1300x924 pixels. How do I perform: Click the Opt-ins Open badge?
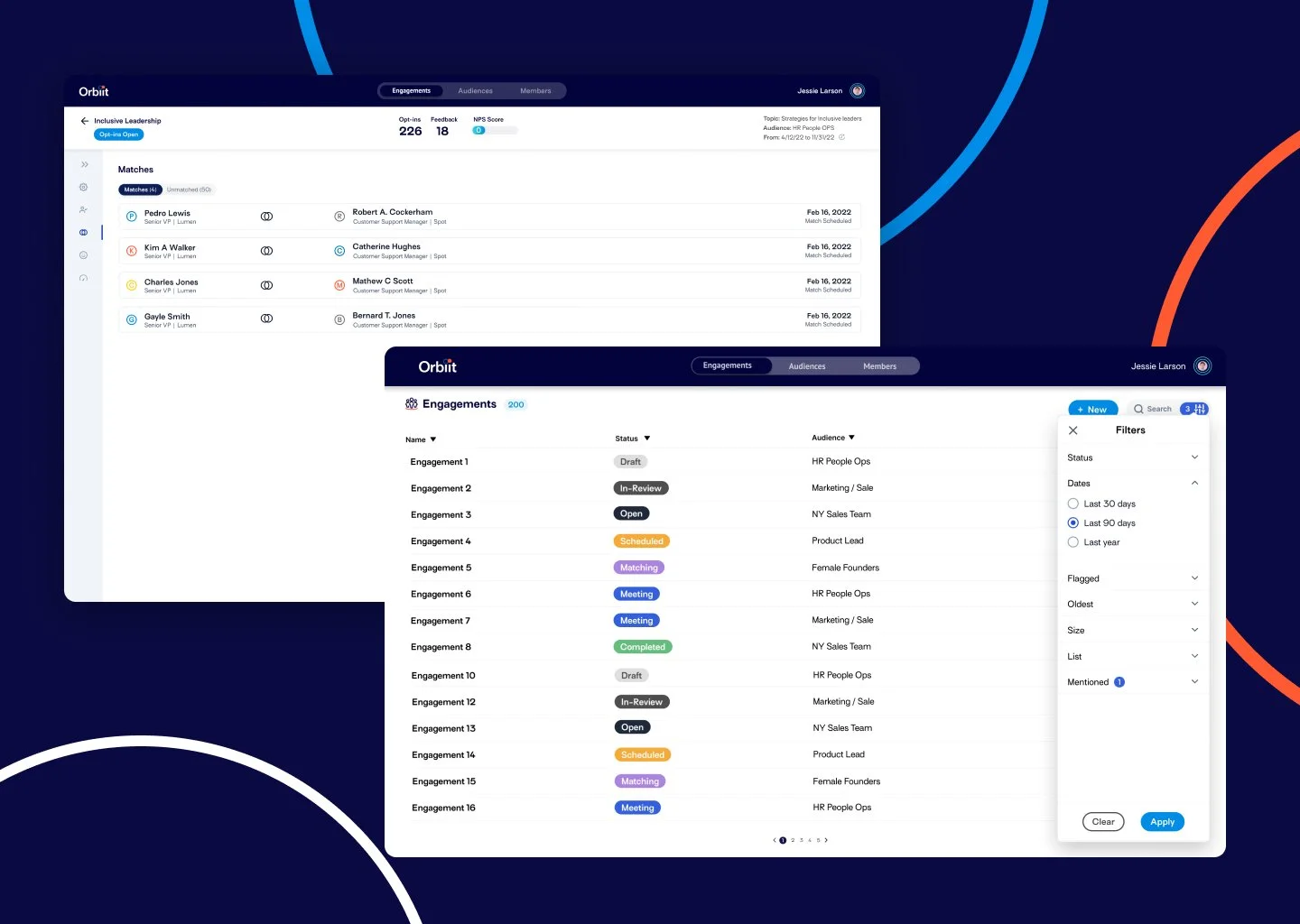coord(118,134)
